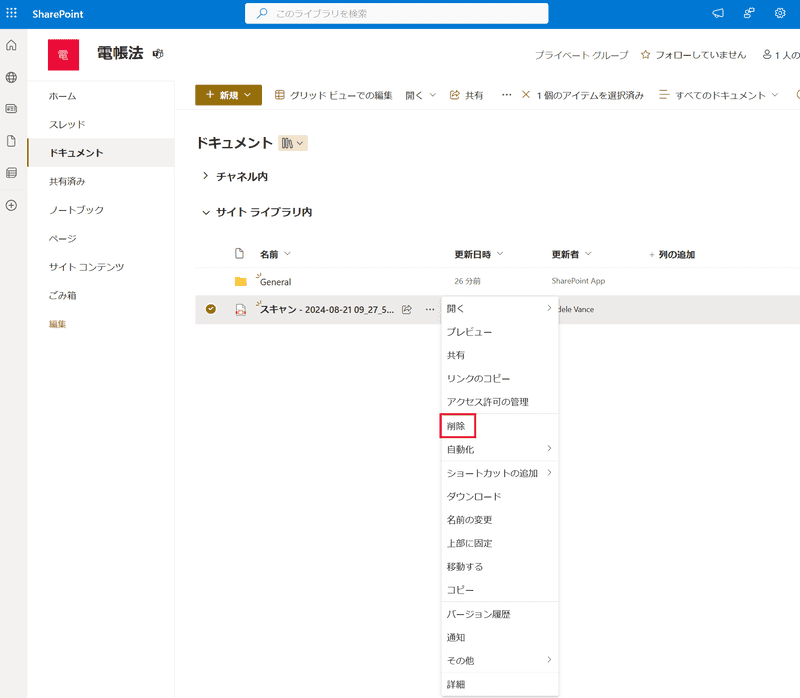Viewport: 800px width, 698px height.
Task: Open the すべてのドキュメント view dropdown
Action: point(718,95)
